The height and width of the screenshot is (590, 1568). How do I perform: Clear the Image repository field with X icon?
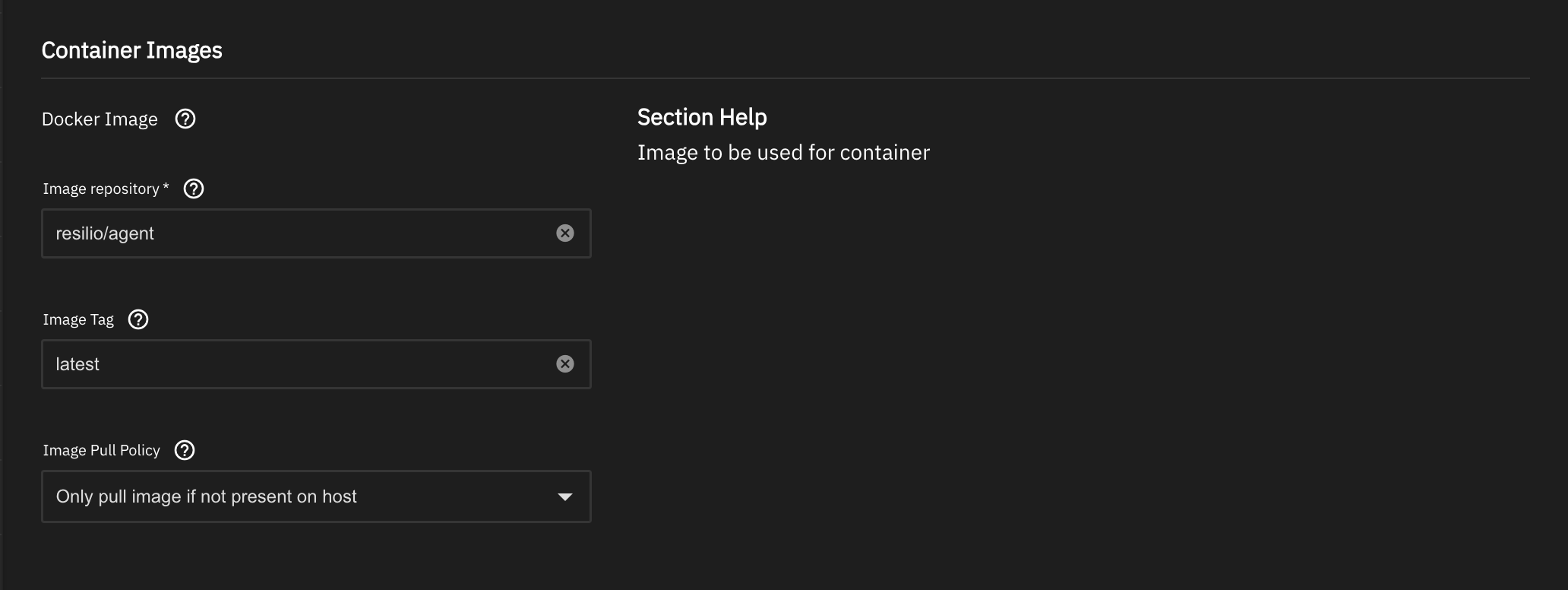[564, 233]
